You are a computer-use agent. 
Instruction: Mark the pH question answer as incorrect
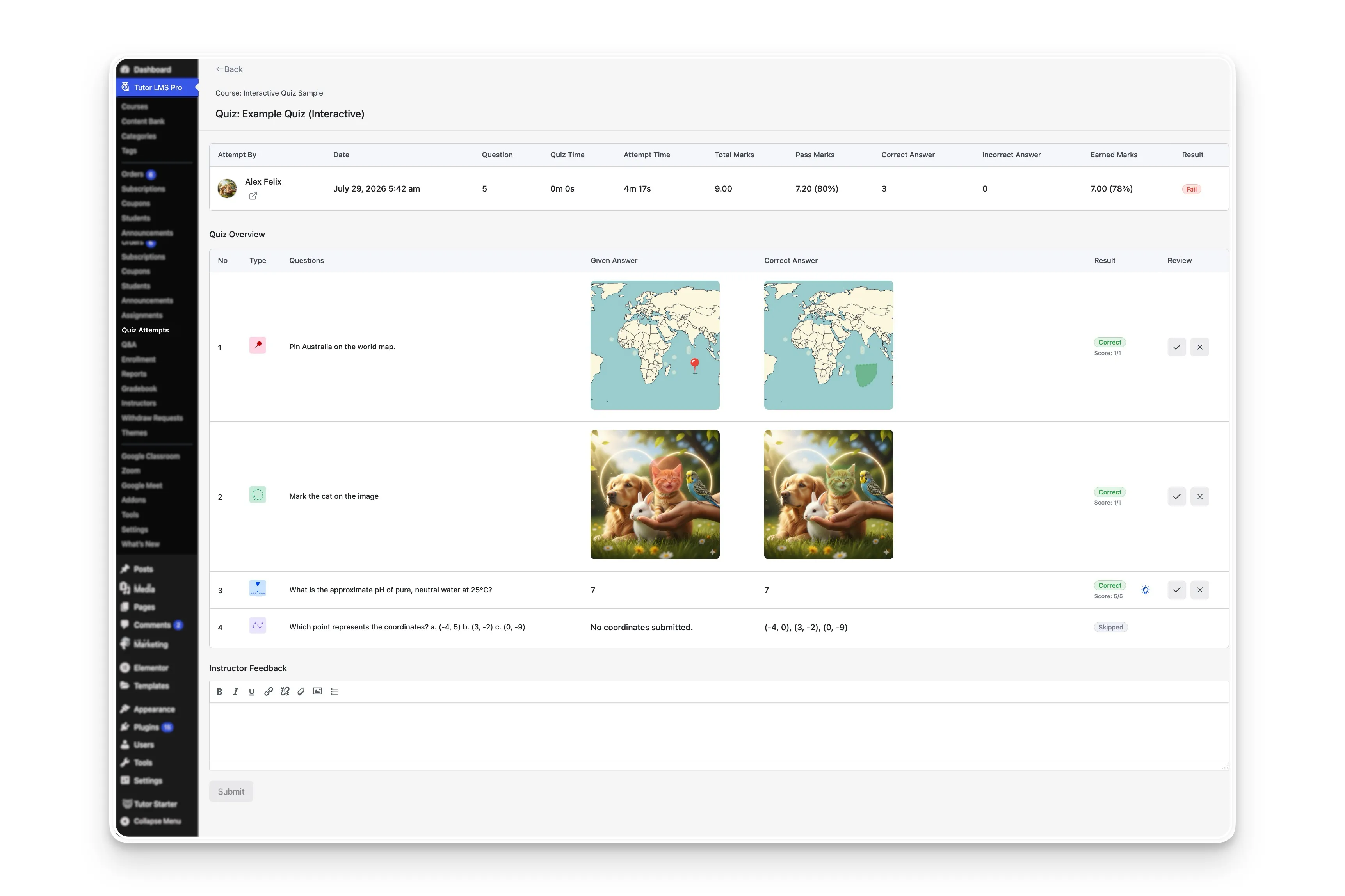[1199, 590]
